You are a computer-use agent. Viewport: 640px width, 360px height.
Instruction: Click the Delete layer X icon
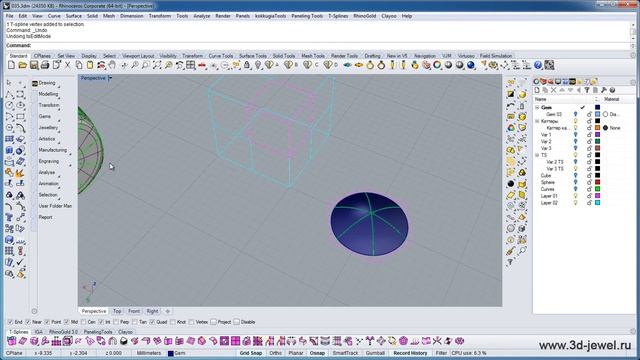point(553,90)
